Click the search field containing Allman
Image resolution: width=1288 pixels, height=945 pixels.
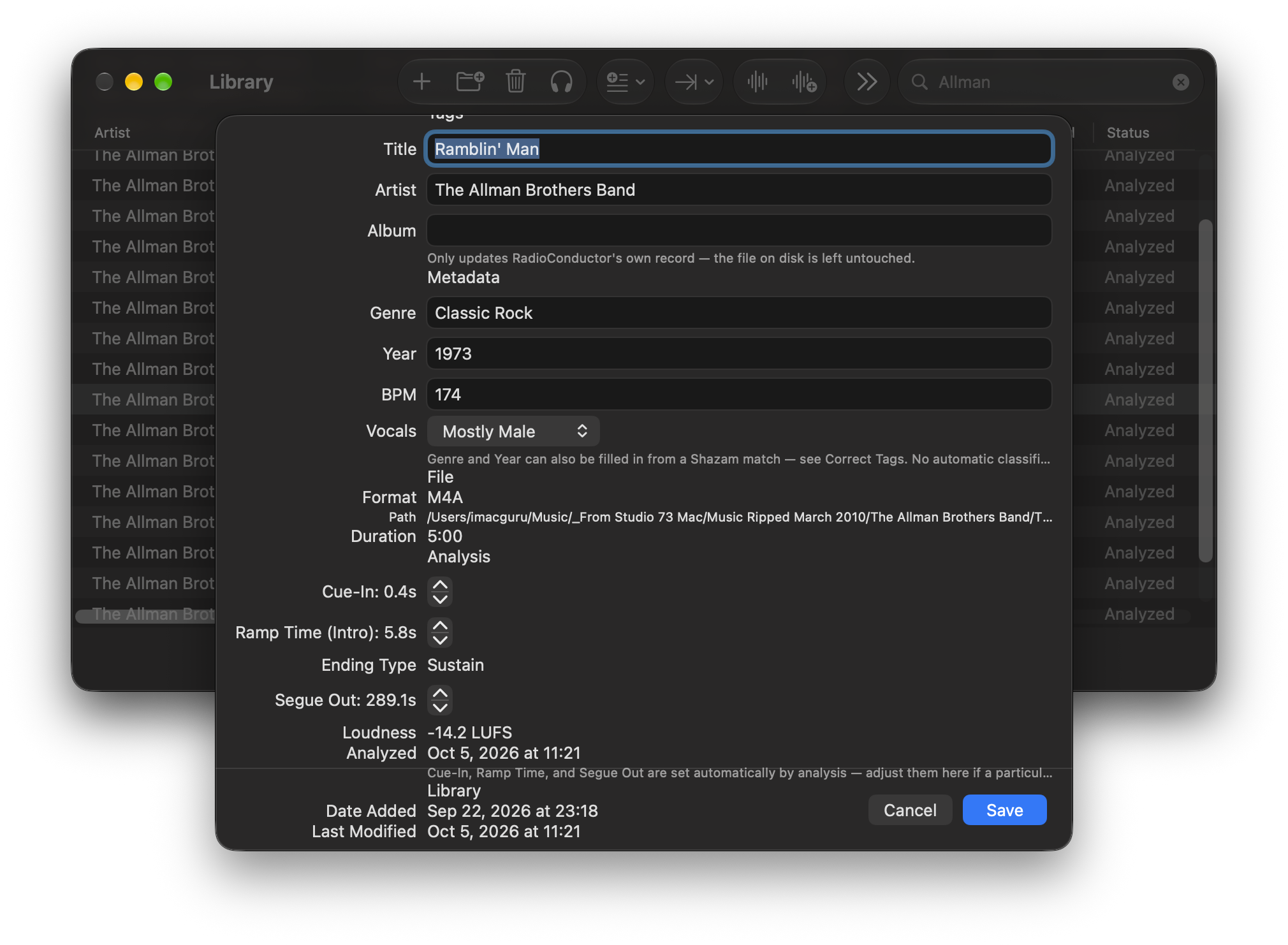coord(1050,82)
